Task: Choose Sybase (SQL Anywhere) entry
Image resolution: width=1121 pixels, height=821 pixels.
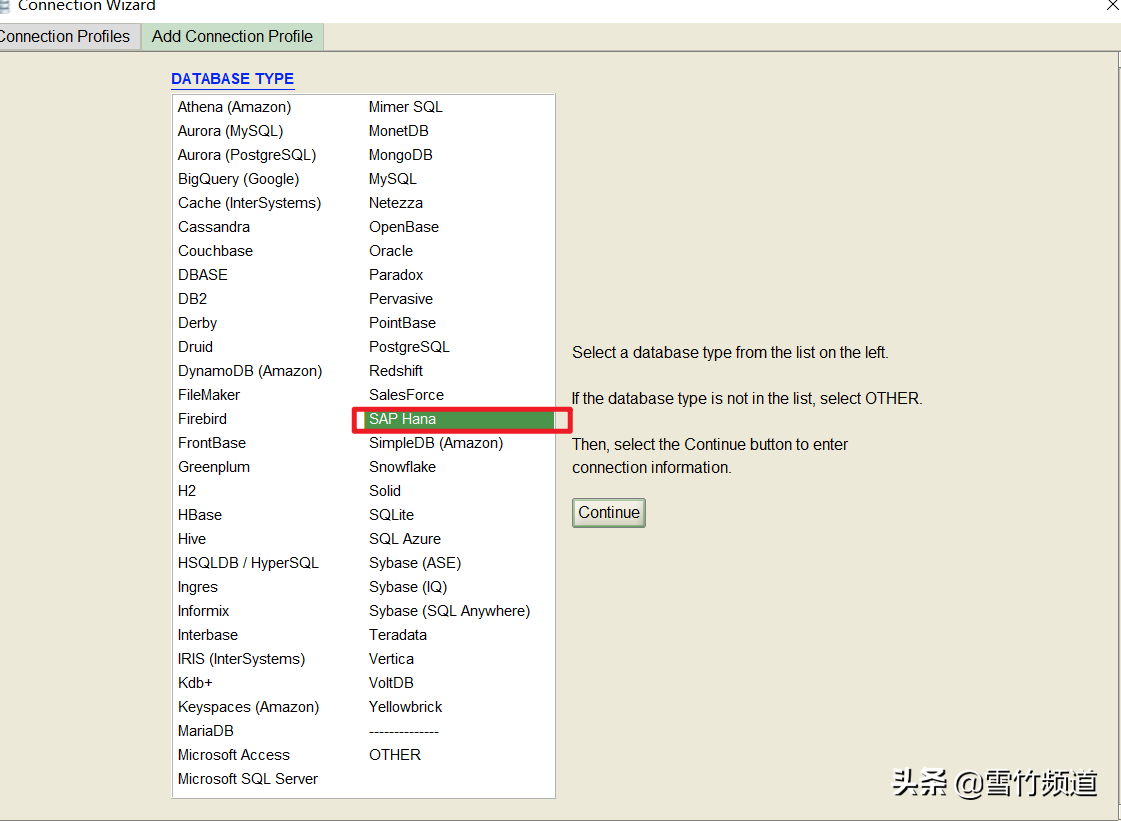Action: (x=449, y=611)
